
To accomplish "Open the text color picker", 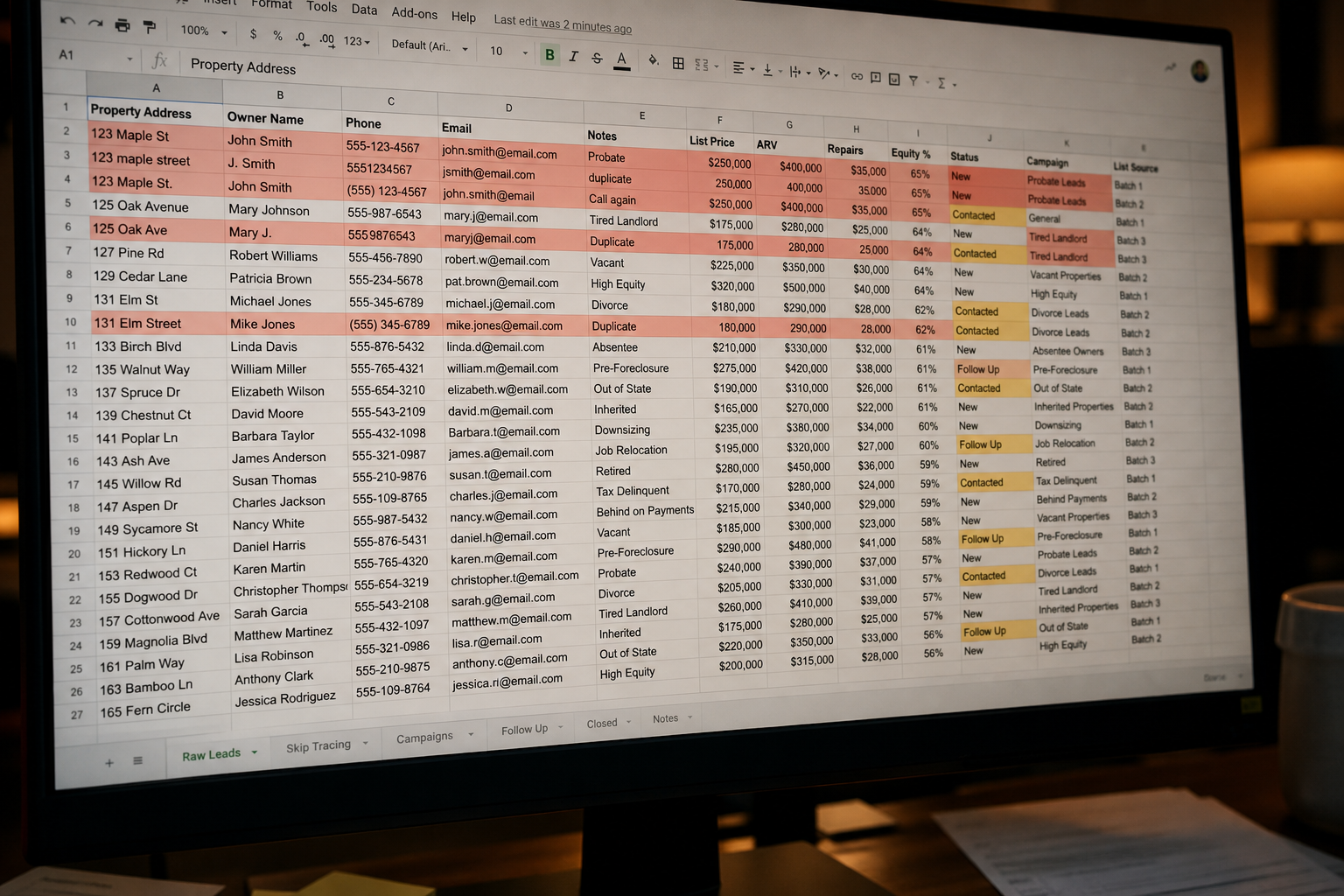I will tap(621, 59).
